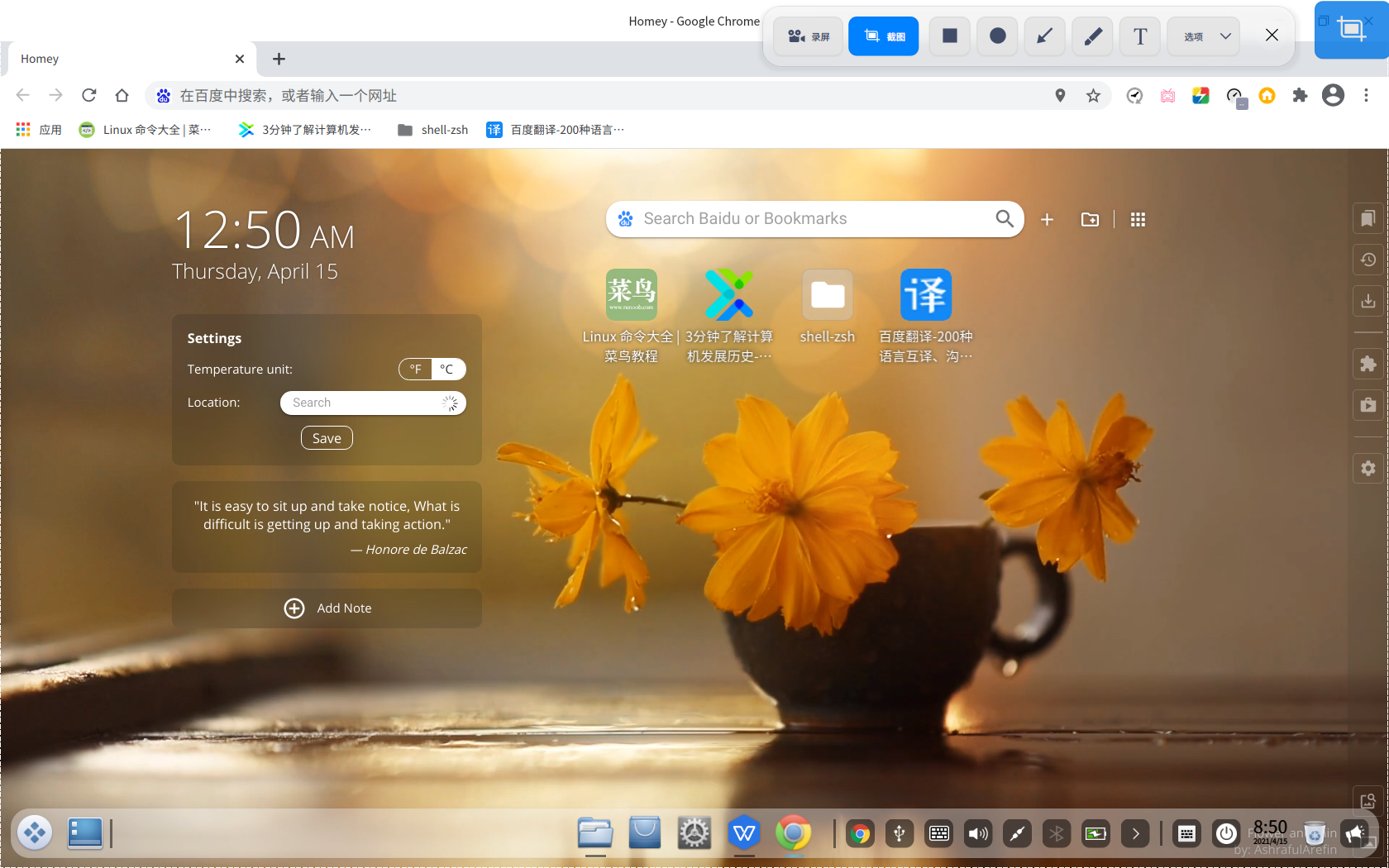Select the text annotation tool
1389x868 pixels.
pos(1140,36)
